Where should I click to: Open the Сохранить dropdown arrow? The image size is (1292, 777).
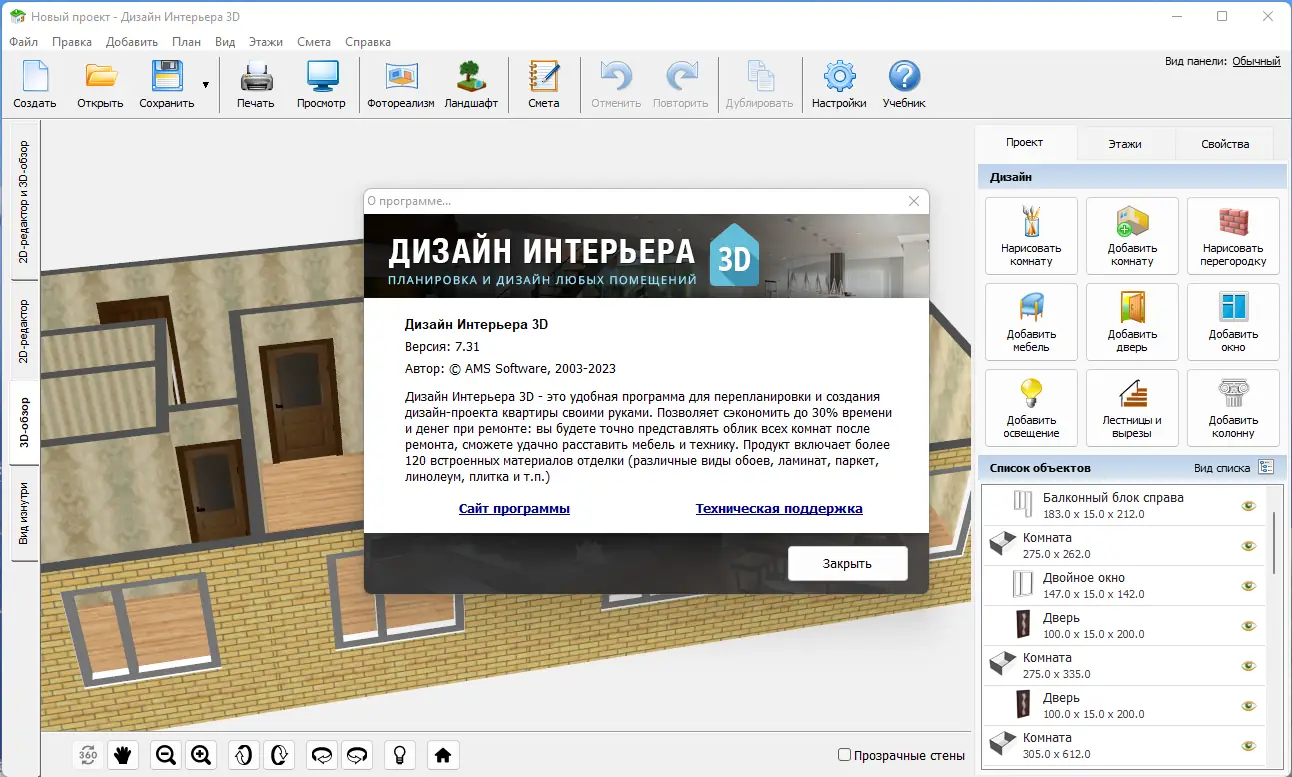pyautogui.click(x=206, y=85)
